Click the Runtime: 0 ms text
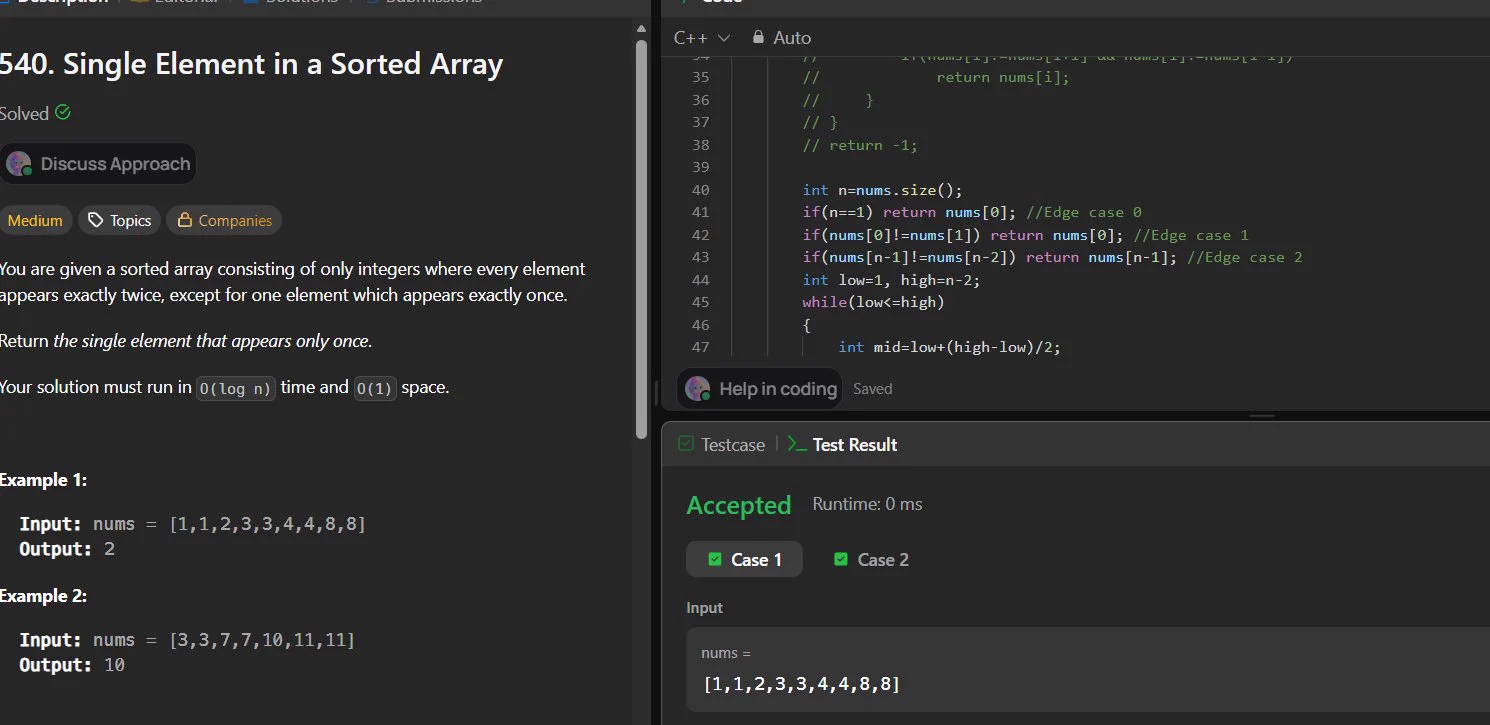Screen dimensions: 1490x725 click(x=867, y=504)
